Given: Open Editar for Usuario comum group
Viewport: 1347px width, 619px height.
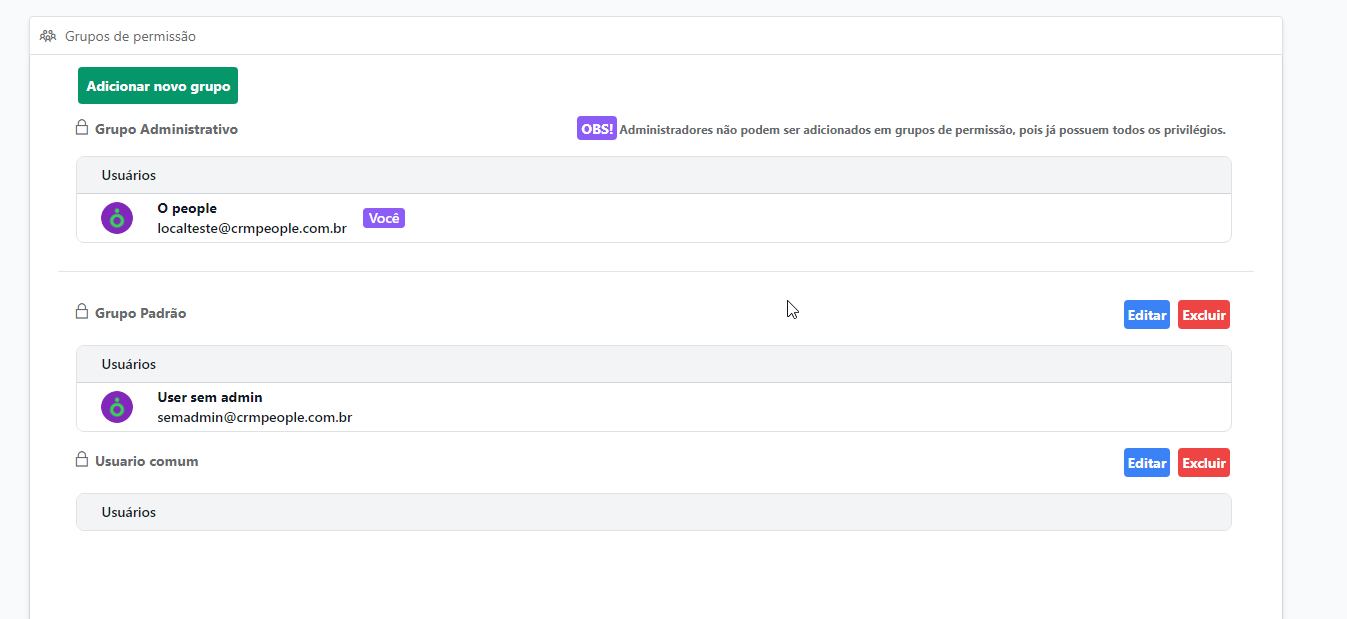Looking at the screenshot, I should click(1146, 463).
